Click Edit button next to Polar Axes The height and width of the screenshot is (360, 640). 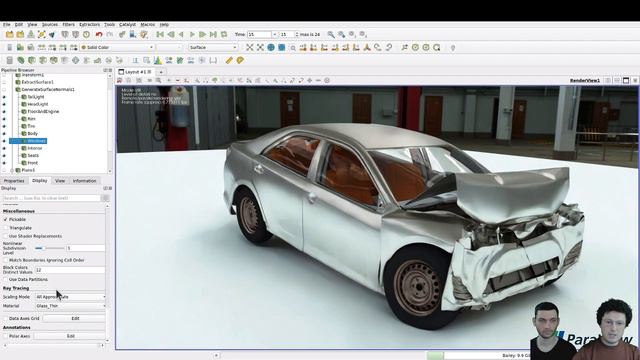point(71,336)
